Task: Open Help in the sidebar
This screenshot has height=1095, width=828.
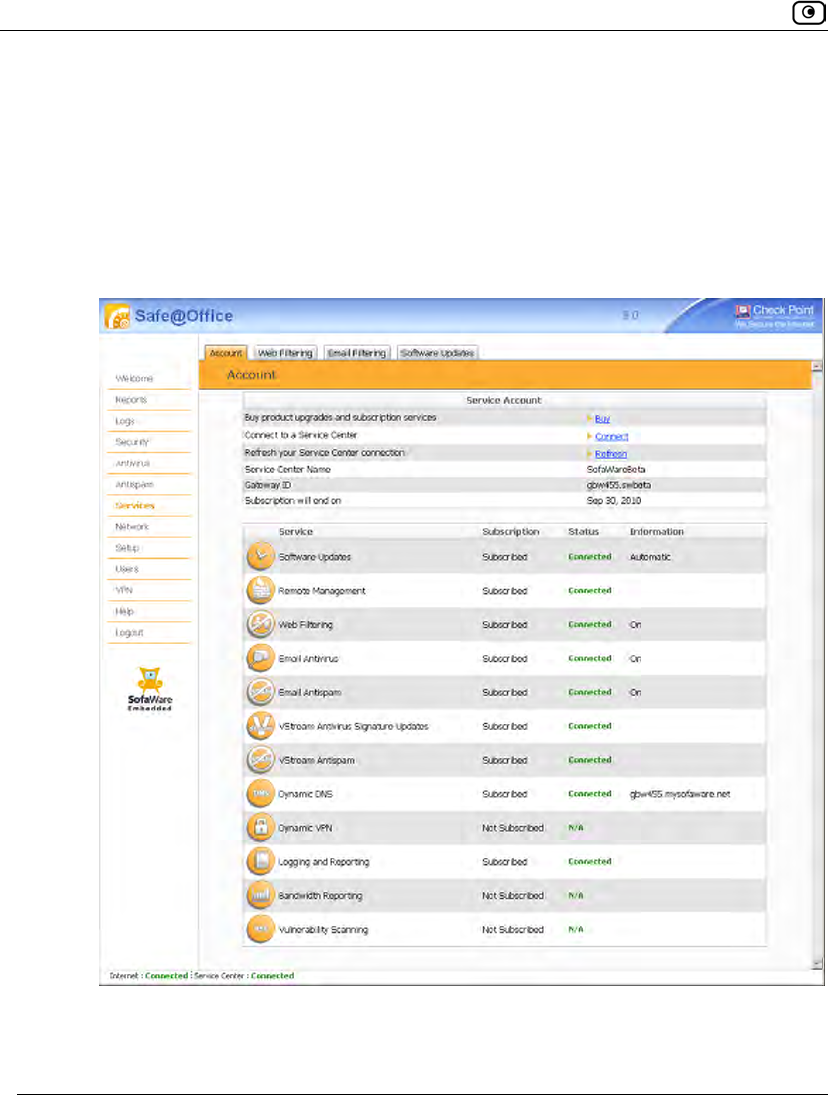Action: click(x=124, y=611)
